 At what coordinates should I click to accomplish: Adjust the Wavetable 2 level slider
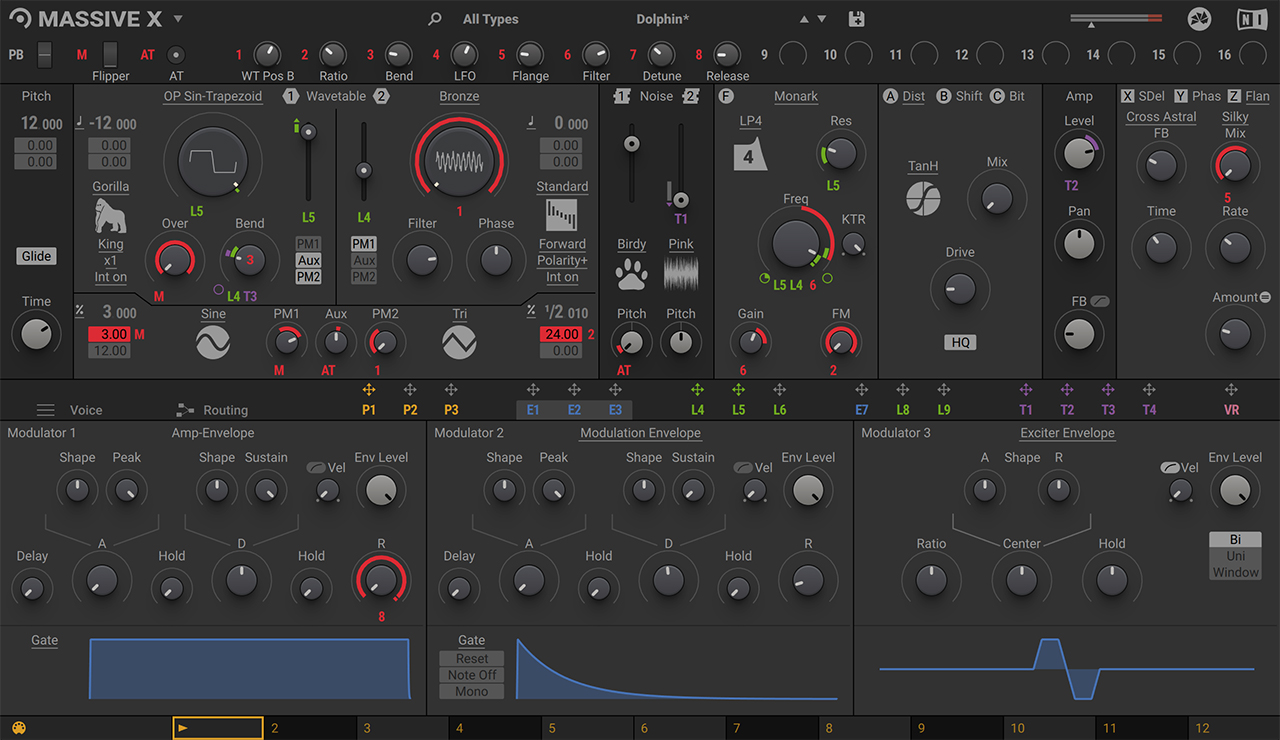coord(364,170)
